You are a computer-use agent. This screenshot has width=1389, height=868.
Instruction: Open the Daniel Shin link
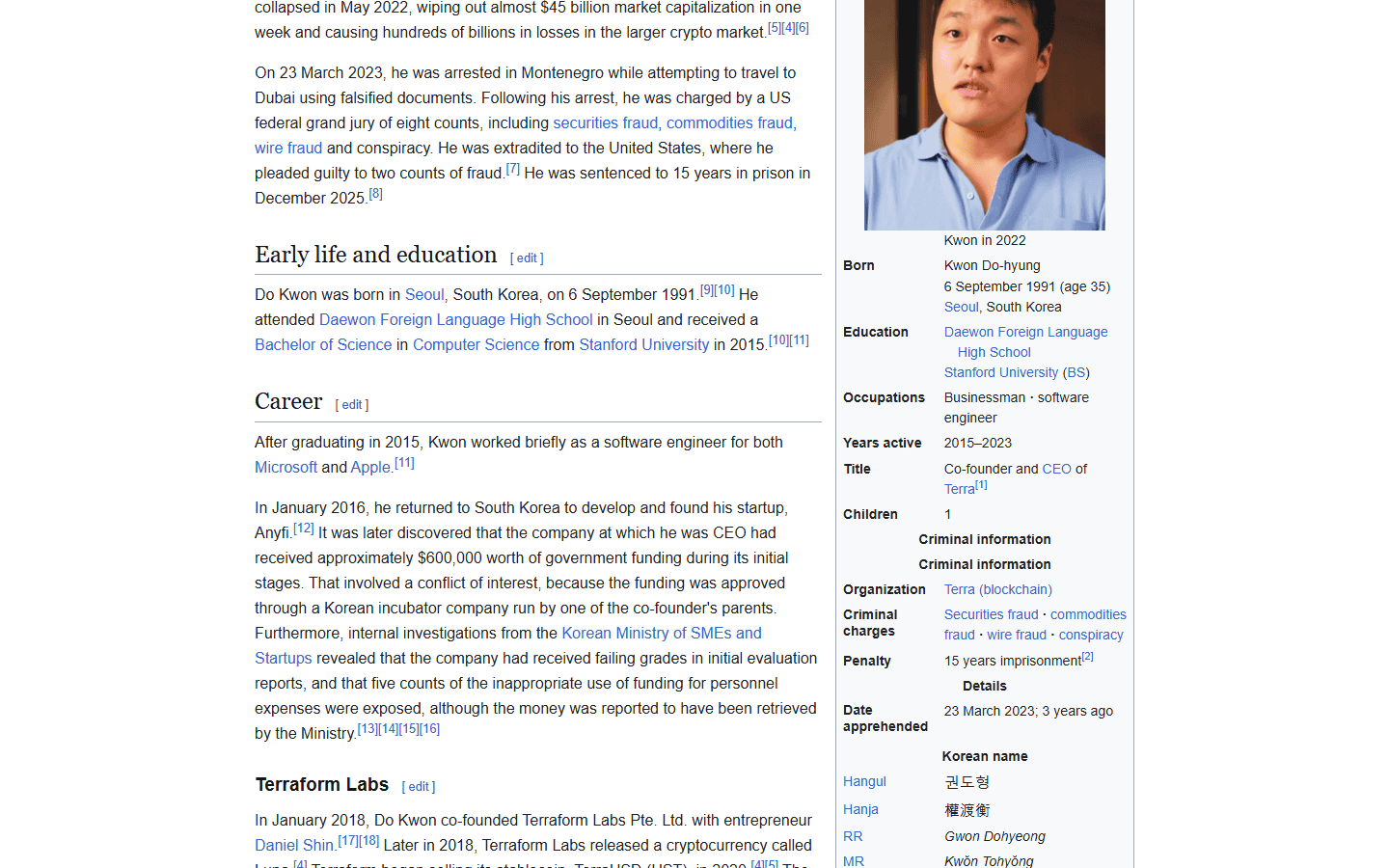294,845
